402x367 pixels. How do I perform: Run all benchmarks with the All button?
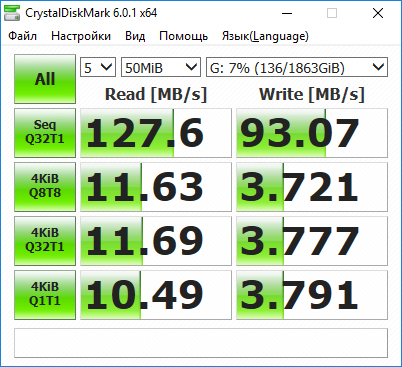(x=45, y=79)
